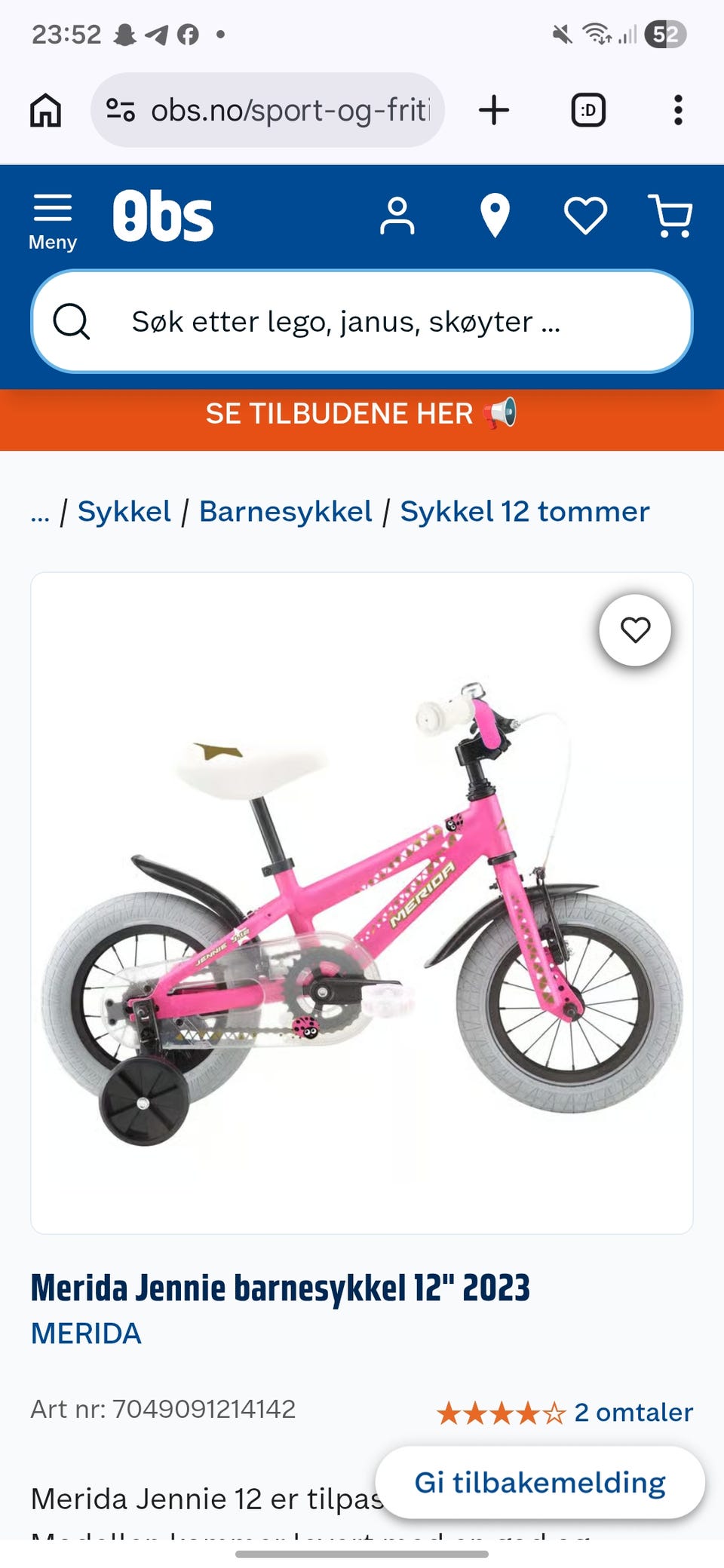This screenshot has width=724, height=1568.
Task: Open the store locator pin icon
Action: [495, 216]
